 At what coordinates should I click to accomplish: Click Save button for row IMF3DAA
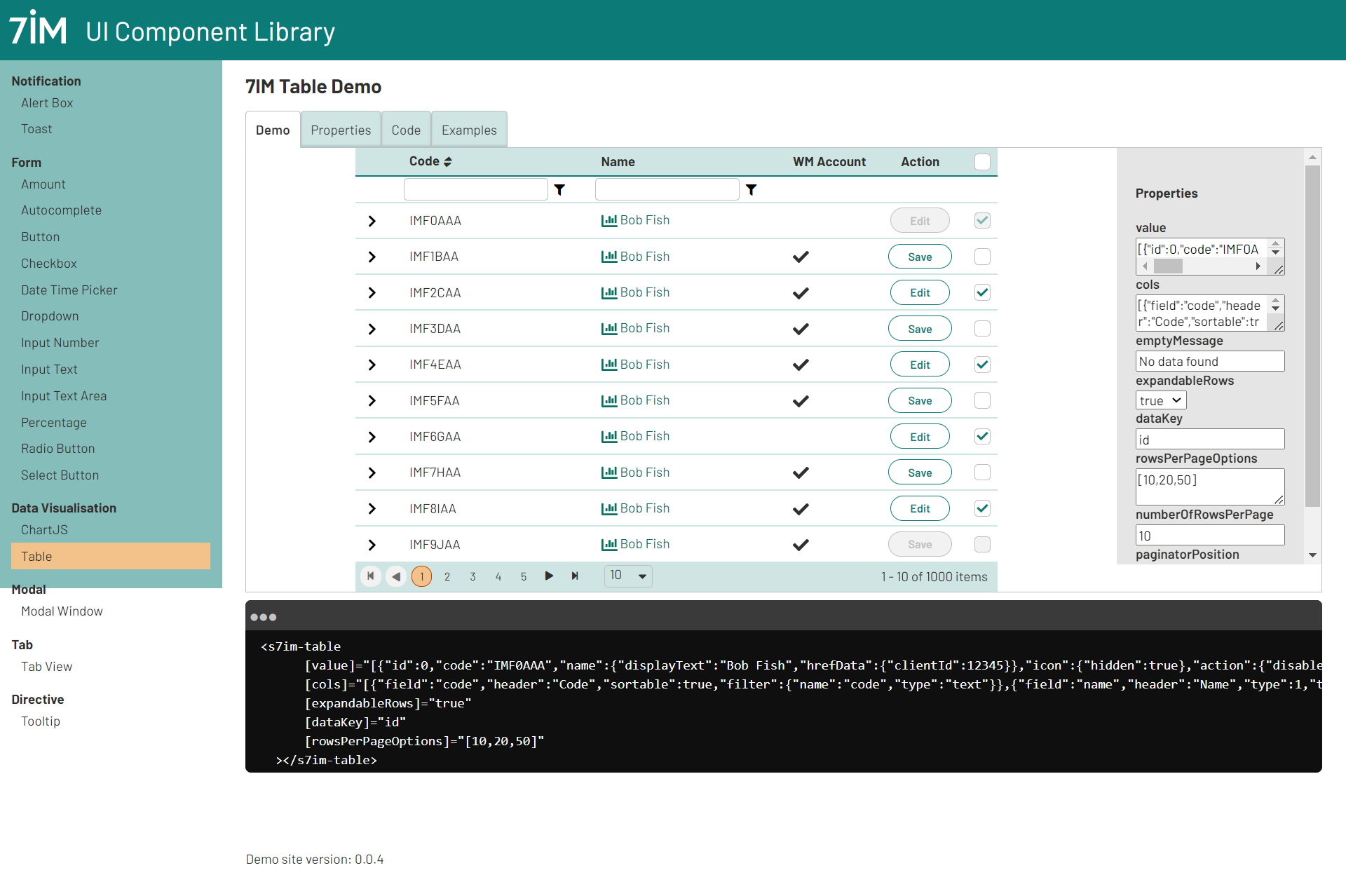(x=920, y=329)
